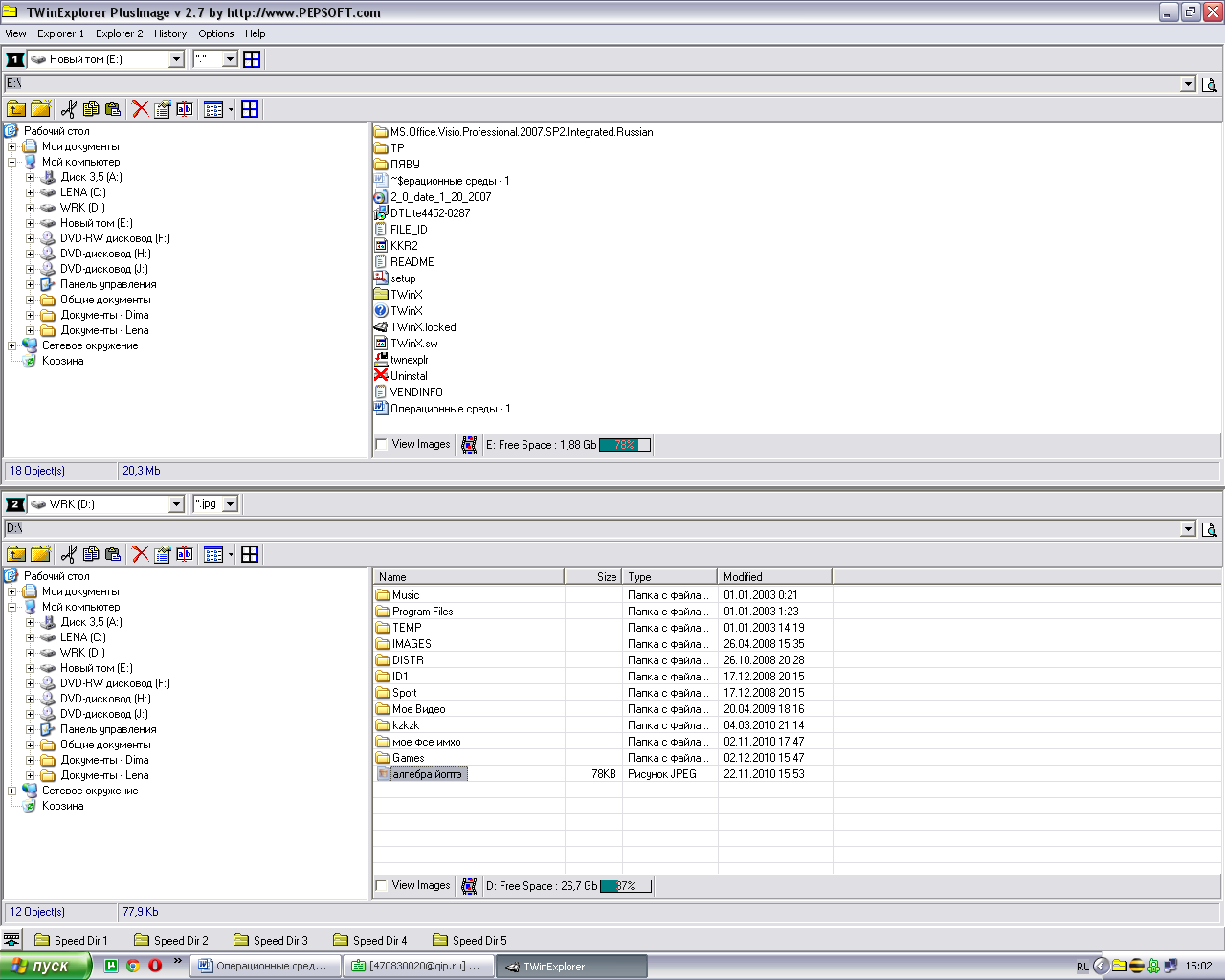The image size is (1225, 980).
Task: Enable View Images checkbox in Explorer 2
Action: (x=382, y=886)
